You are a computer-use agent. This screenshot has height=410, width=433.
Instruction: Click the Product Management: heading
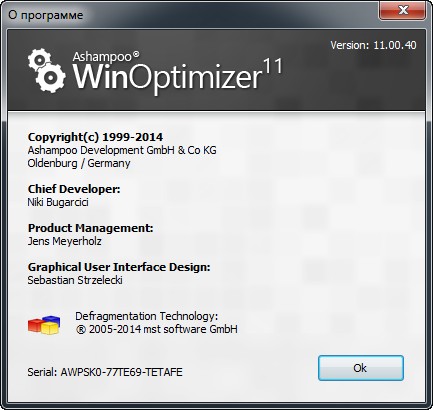[x=90, y=228]
